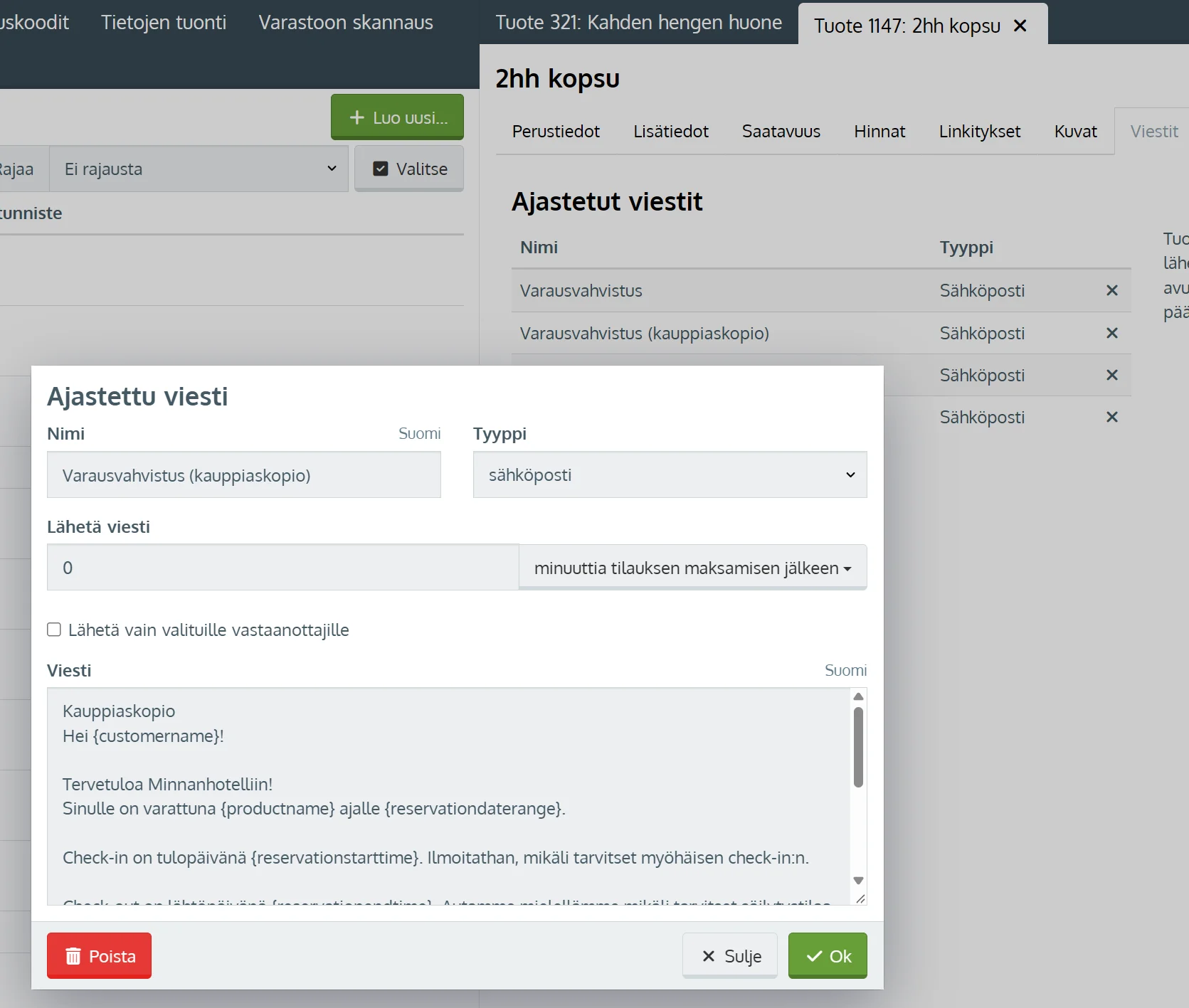
Task: Remove the Varausvahvistus (kauppiaskopio) row via its X
Action: coord(1112,333)
